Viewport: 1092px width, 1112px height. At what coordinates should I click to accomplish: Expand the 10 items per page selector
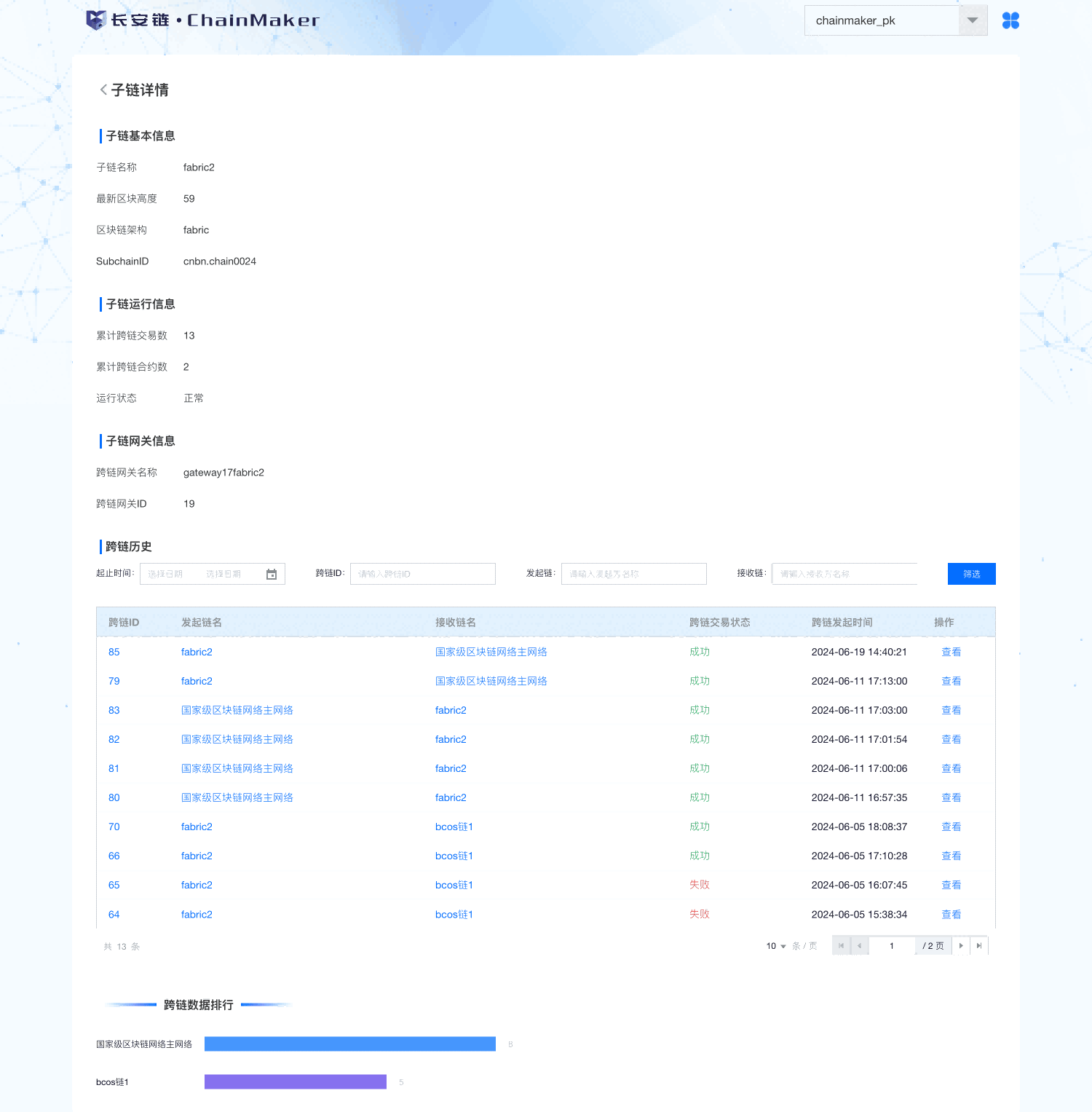tap(776, 946)
